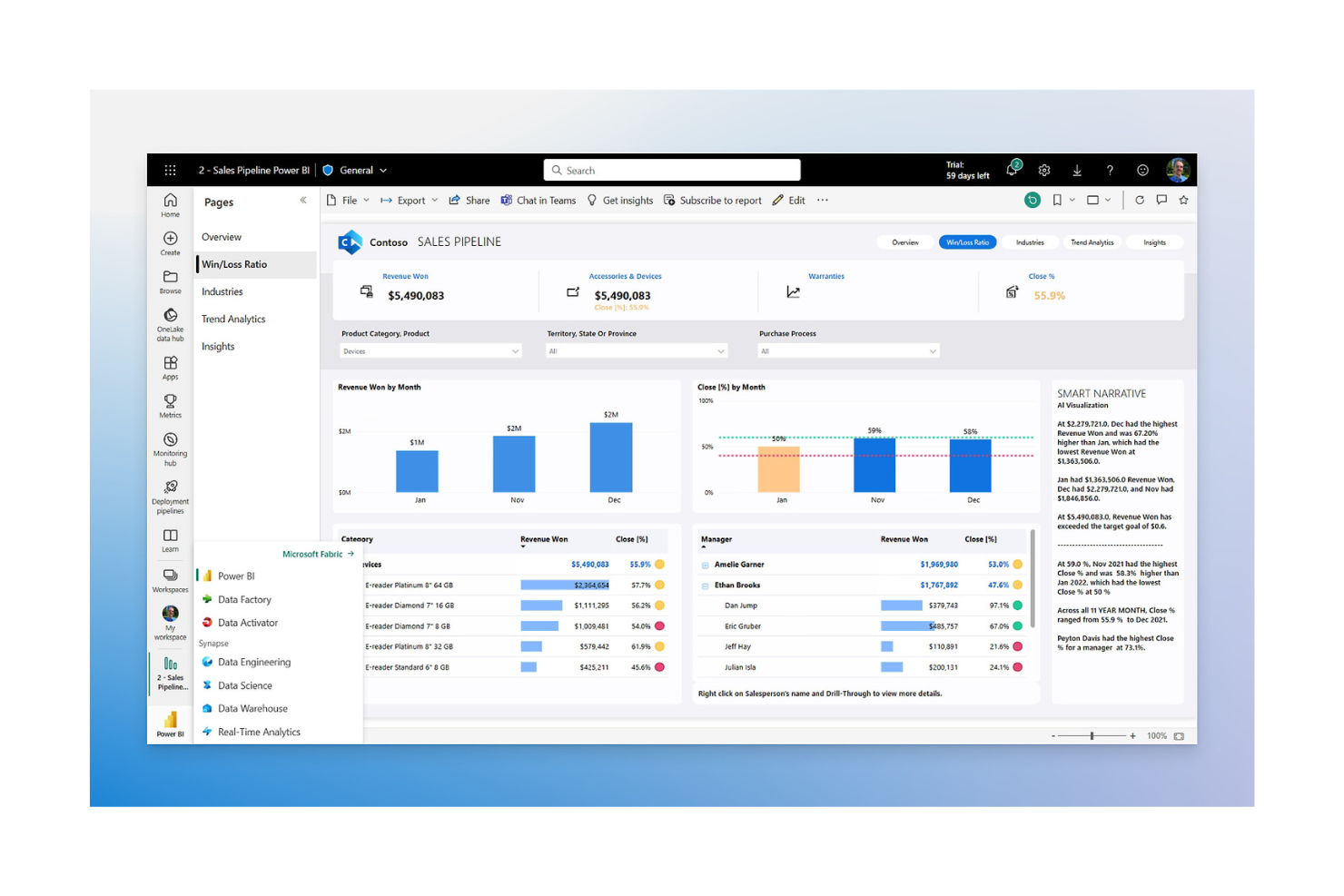Select Data Activator from the Fabric menu
1344x896 pixels.
[247, 622]
